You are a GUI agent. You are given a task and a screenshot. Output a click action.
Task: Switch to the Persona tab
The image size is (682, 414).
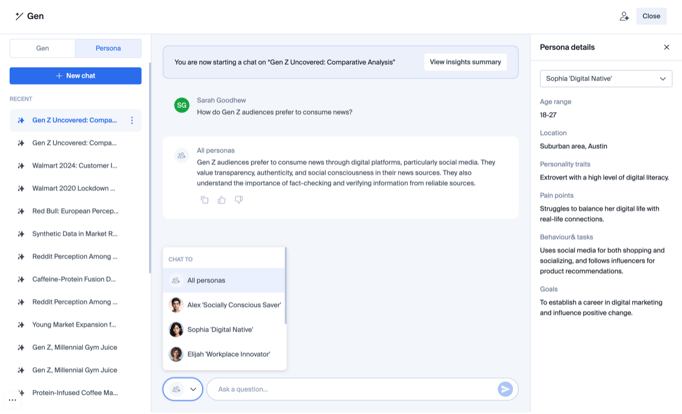click(108, 48)
